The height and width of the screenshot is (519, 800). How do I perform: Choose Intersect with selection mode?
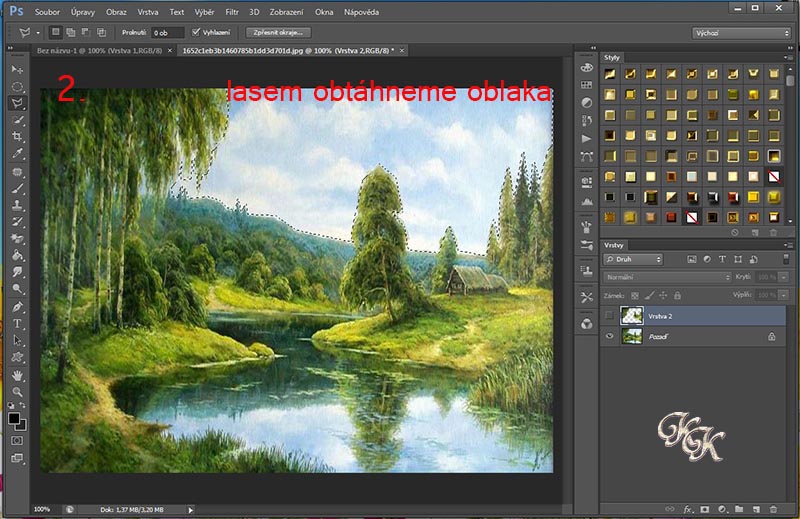102,32
